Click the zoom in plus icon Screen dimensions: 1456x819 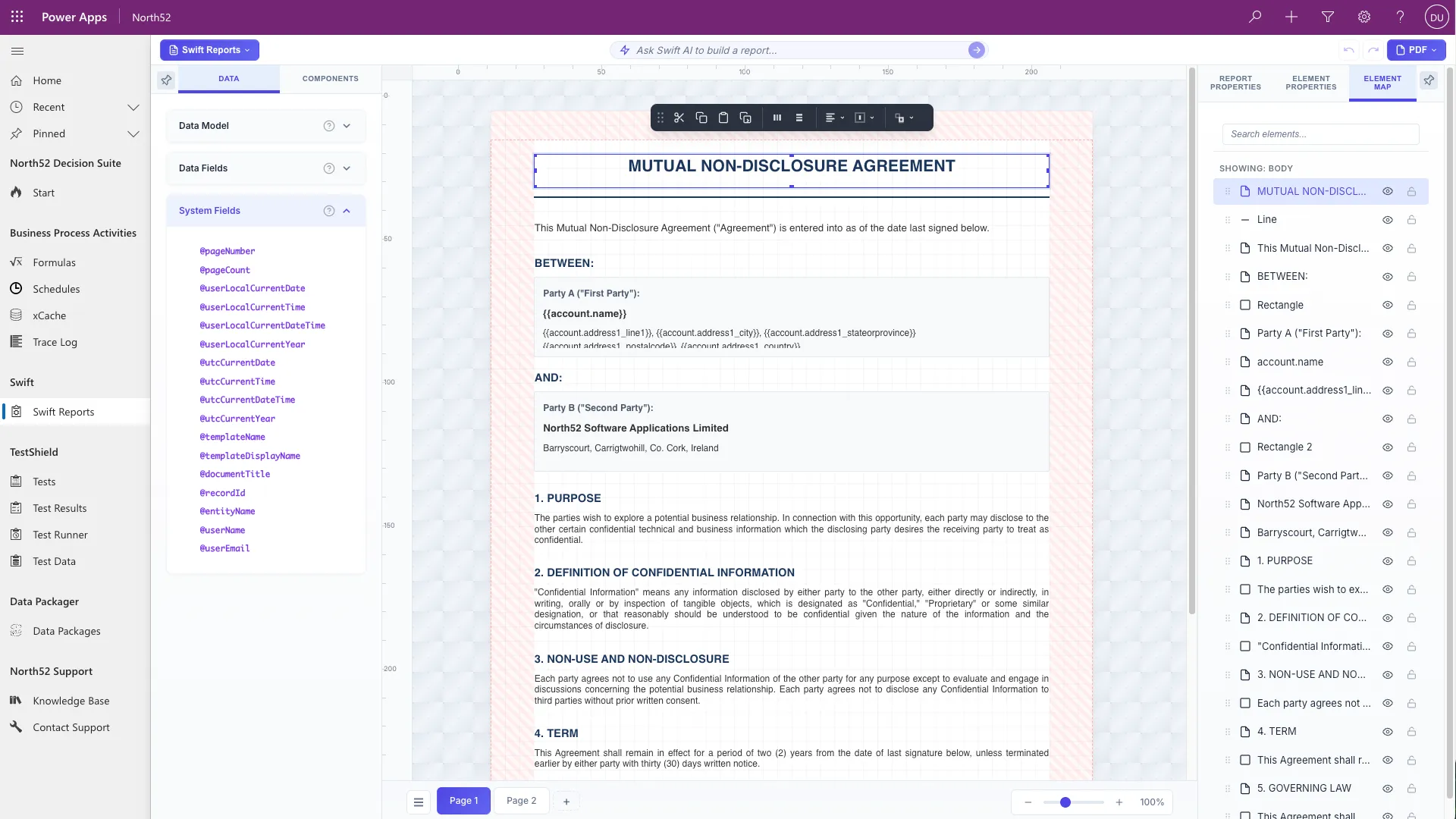click(x=1119, y=802)
